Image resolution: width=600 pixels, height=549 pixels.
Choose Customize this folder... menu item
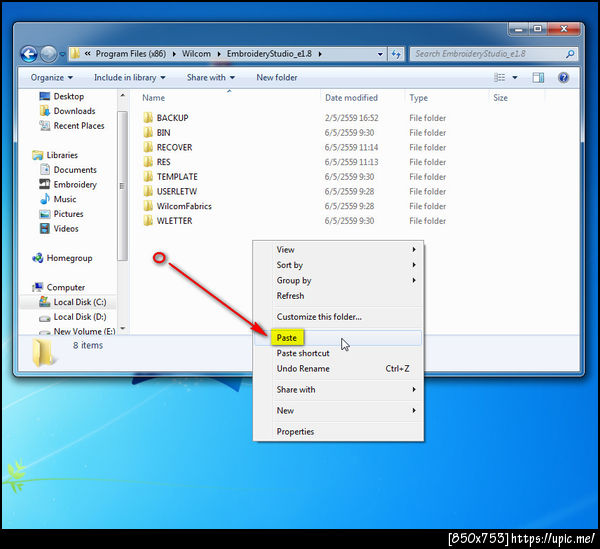(338, 317)
